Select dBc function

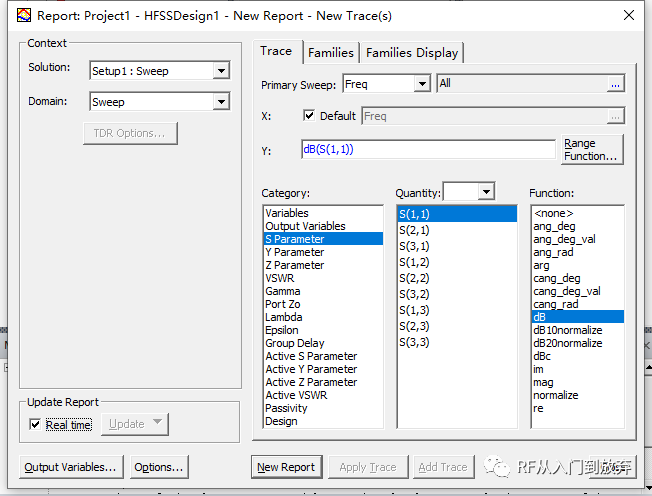[x=578, y=356]
